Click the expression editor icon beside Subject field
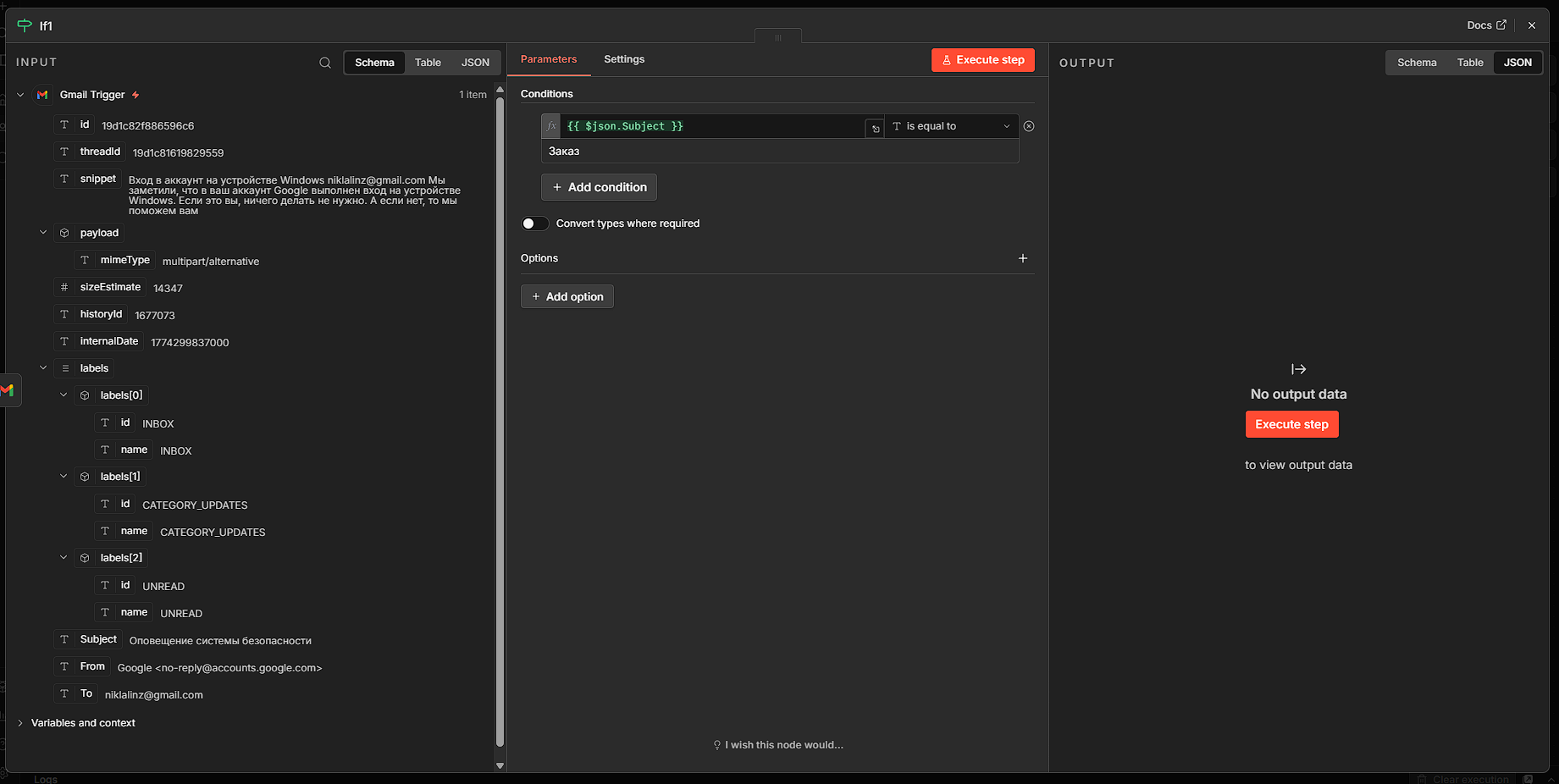 [x=875, y=128]
